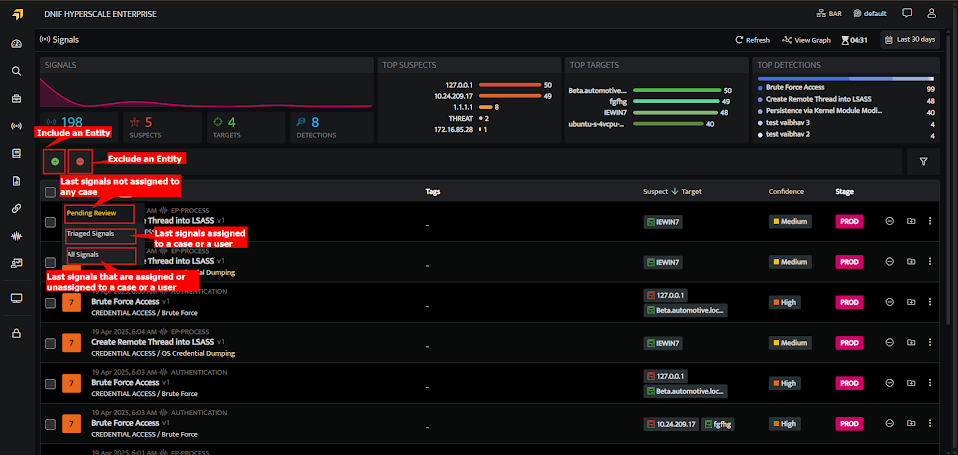
Task: Tick checkbox of 6:04 AM Create Remote Thread row
Action: (51, 343)
